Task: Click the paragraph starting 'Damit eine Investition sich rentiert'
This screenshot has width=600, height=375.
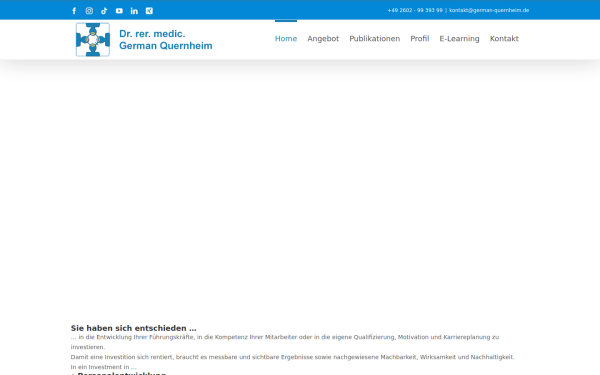Action: 292,357
